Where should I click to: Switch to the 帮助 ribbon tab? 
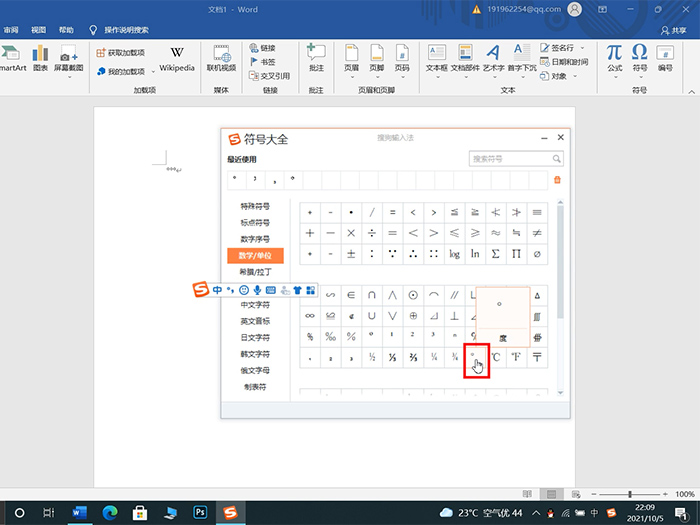66,30
